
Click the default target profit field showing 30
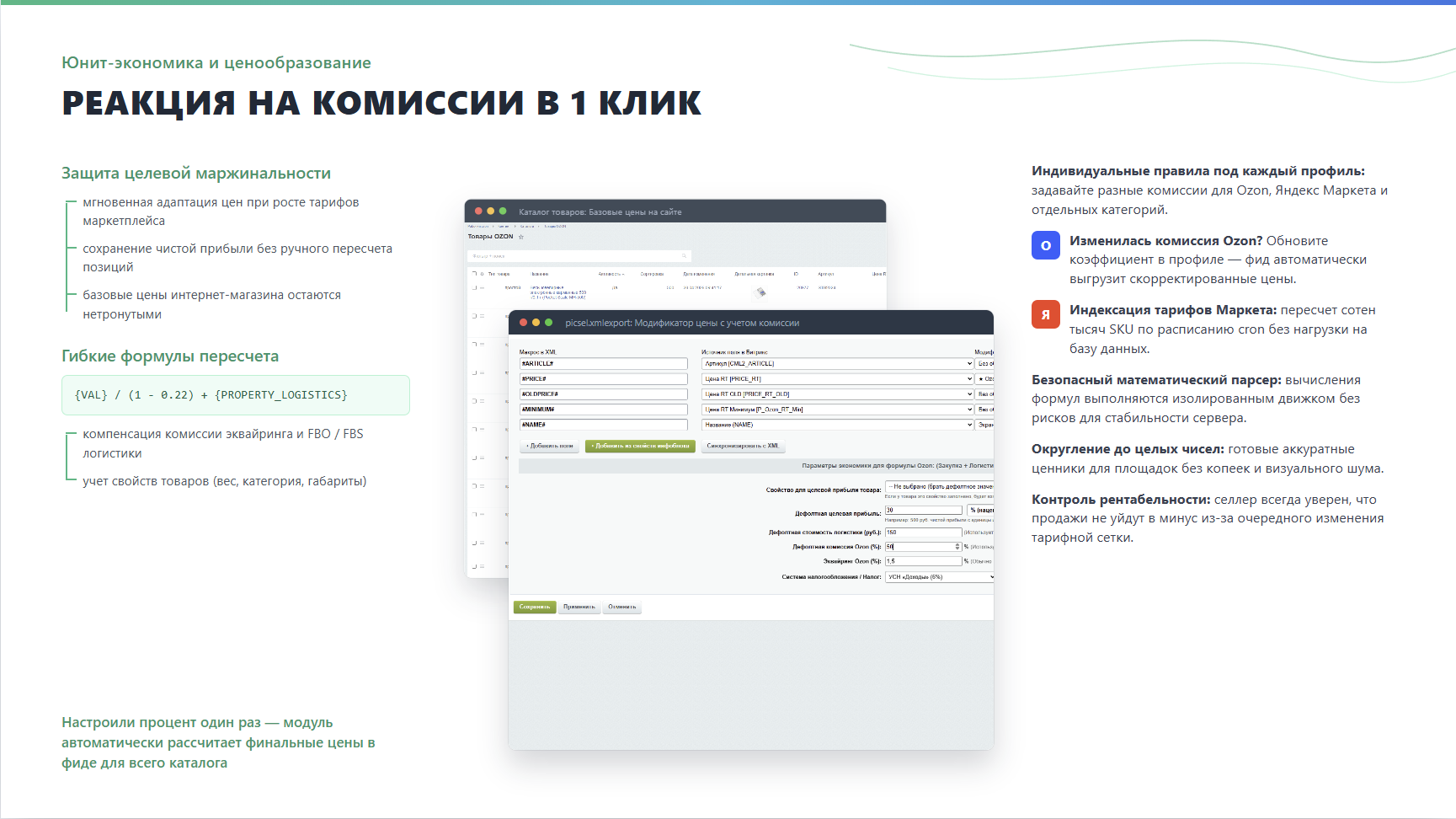pos(924,510)
